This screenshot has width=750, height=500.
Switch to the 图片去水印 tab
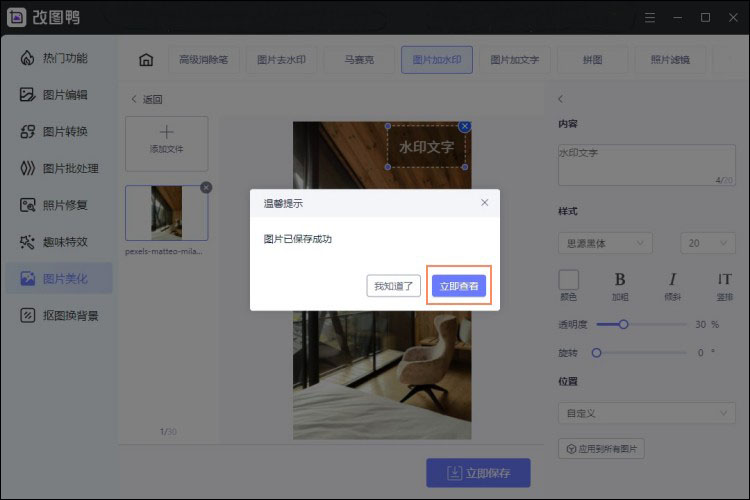click(x=281, y=60)
